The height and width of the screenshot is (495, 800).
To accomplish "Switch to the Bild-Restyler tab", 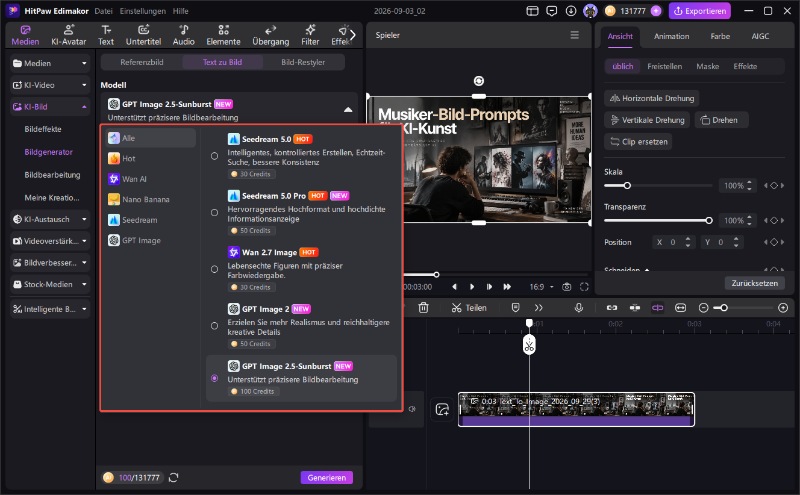I will pos(303,62).
